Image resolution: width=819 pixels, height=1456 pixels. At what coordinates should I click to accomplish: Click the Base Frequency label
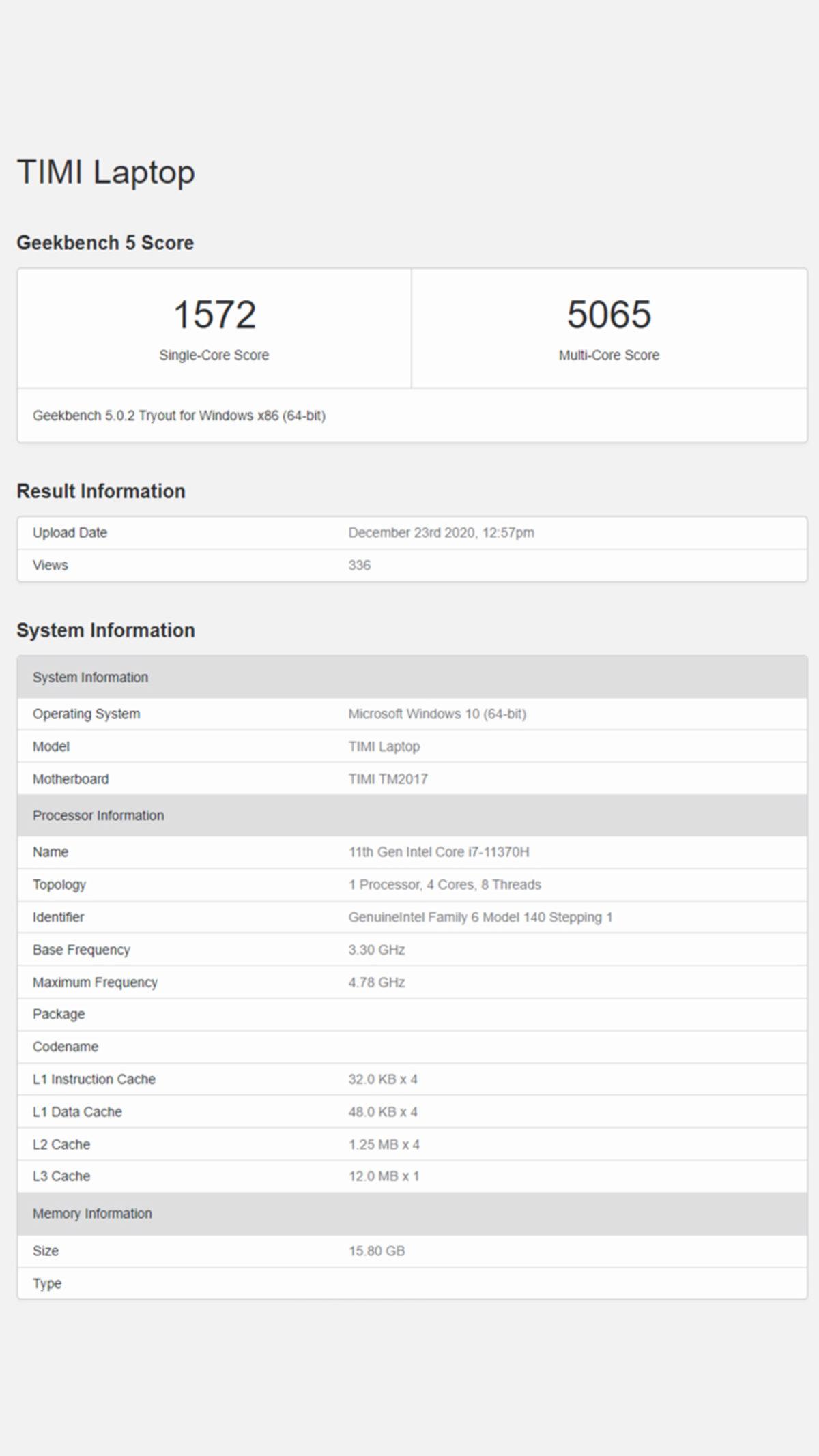(x=81, y=950)
